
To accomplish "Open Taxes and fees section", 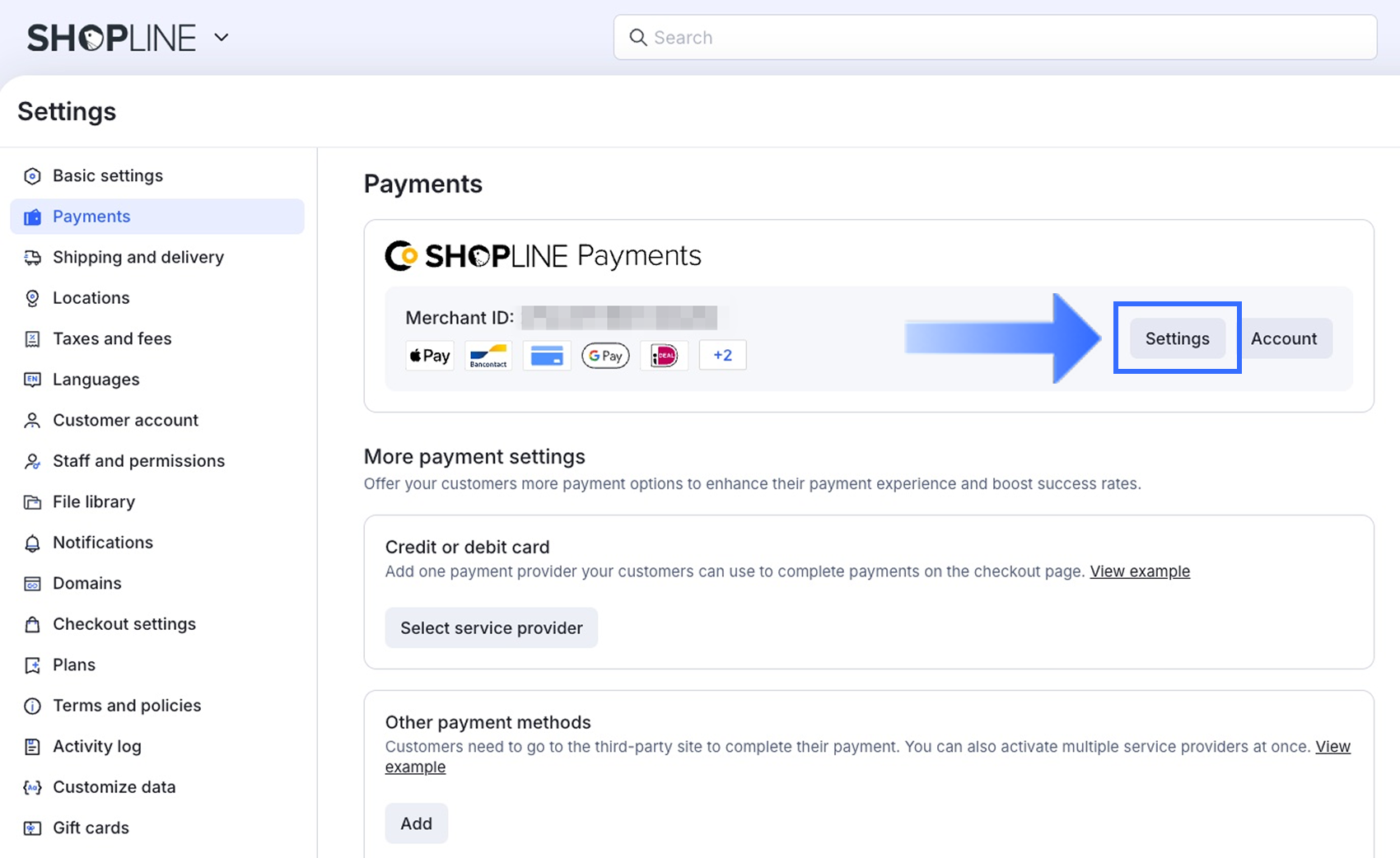I will coord(112,339).
